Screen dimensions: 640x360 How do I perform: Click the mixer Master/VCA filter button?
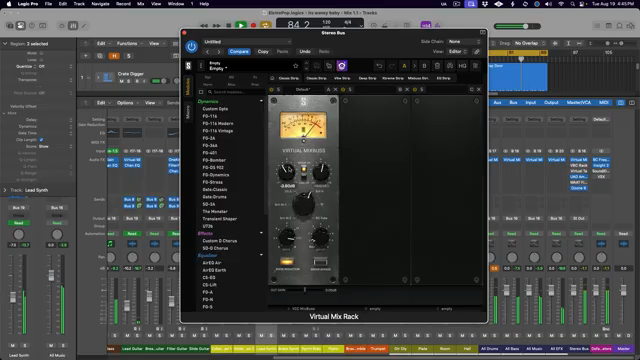click(578, 102)
